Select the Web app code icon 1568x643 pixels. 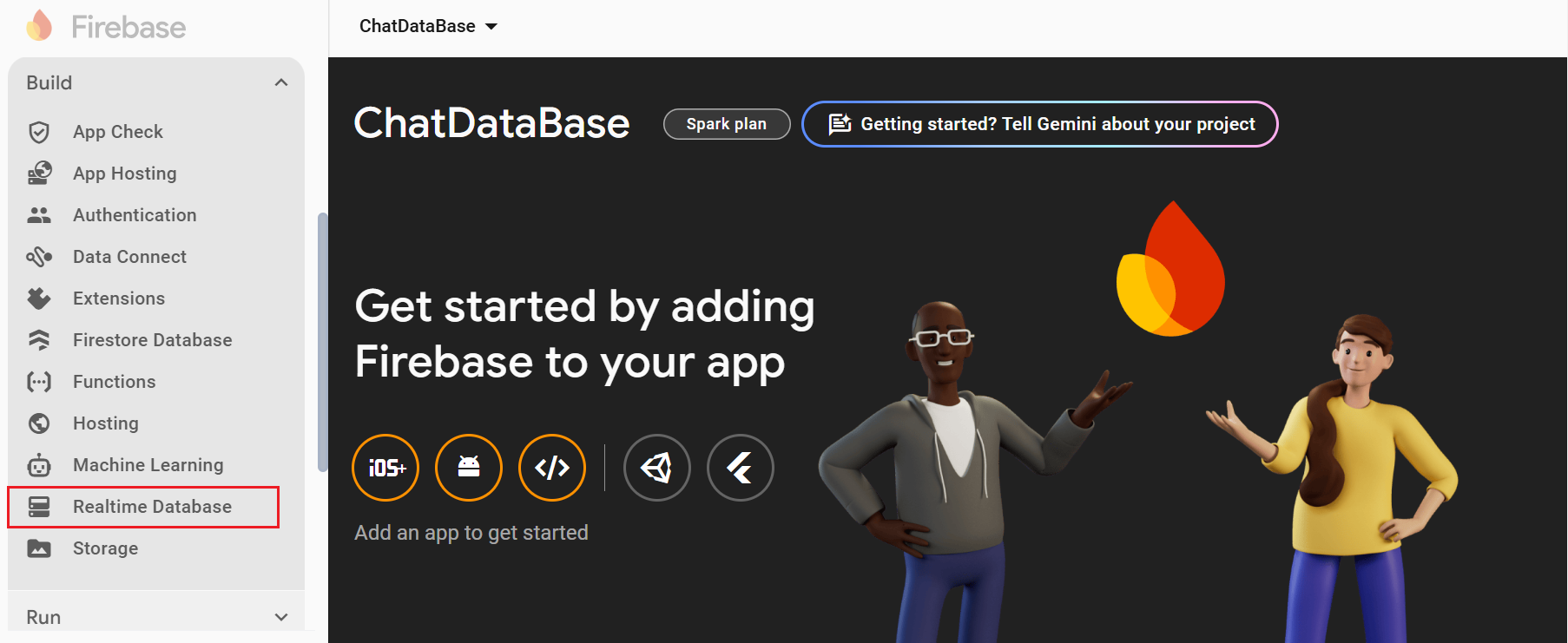point(552,468)
